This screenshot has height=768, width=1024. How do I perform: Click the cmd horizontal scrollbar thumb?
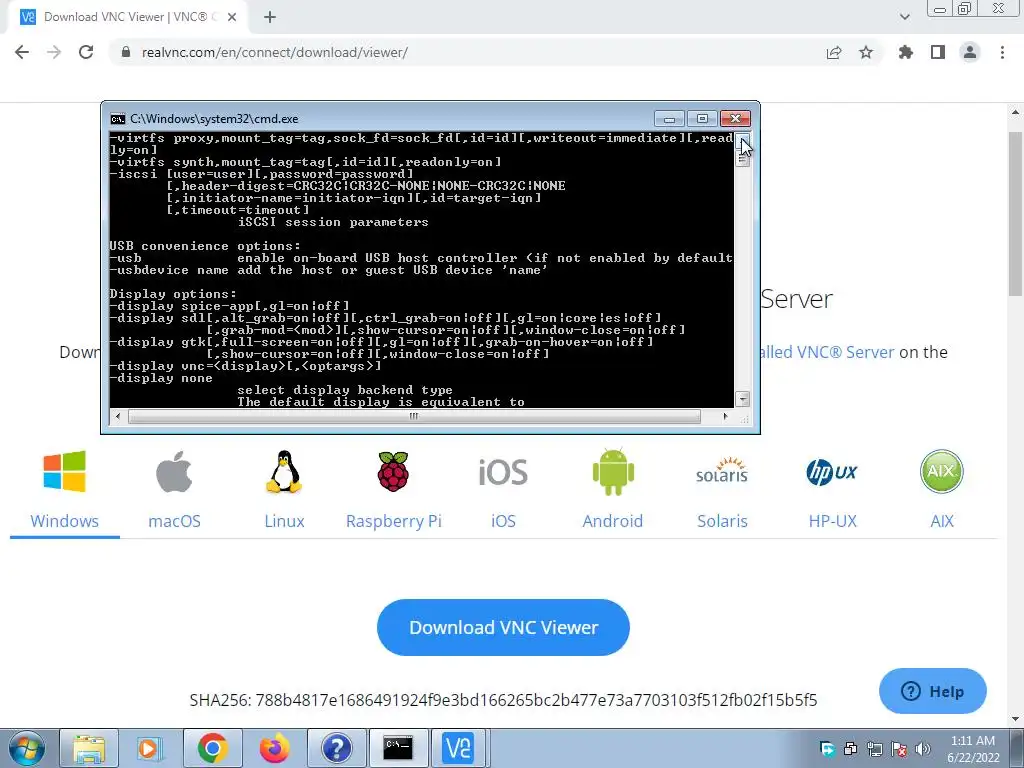pos(414,416)
